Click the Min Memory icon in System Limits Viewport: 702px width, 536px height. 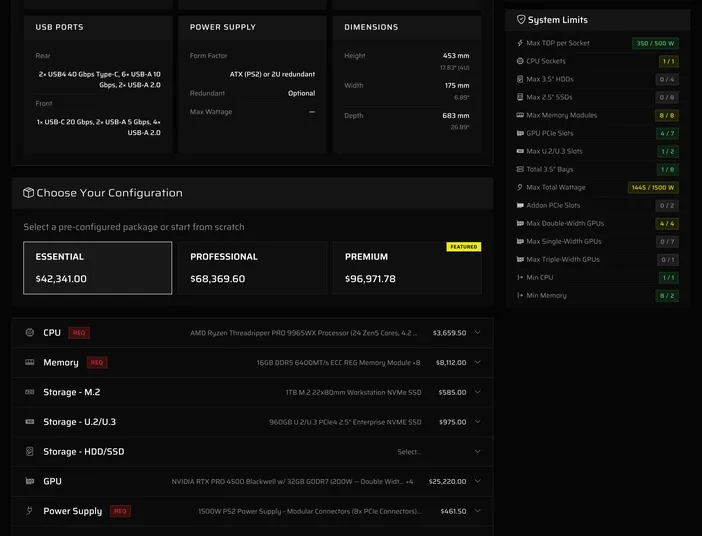tap(520, 295)
